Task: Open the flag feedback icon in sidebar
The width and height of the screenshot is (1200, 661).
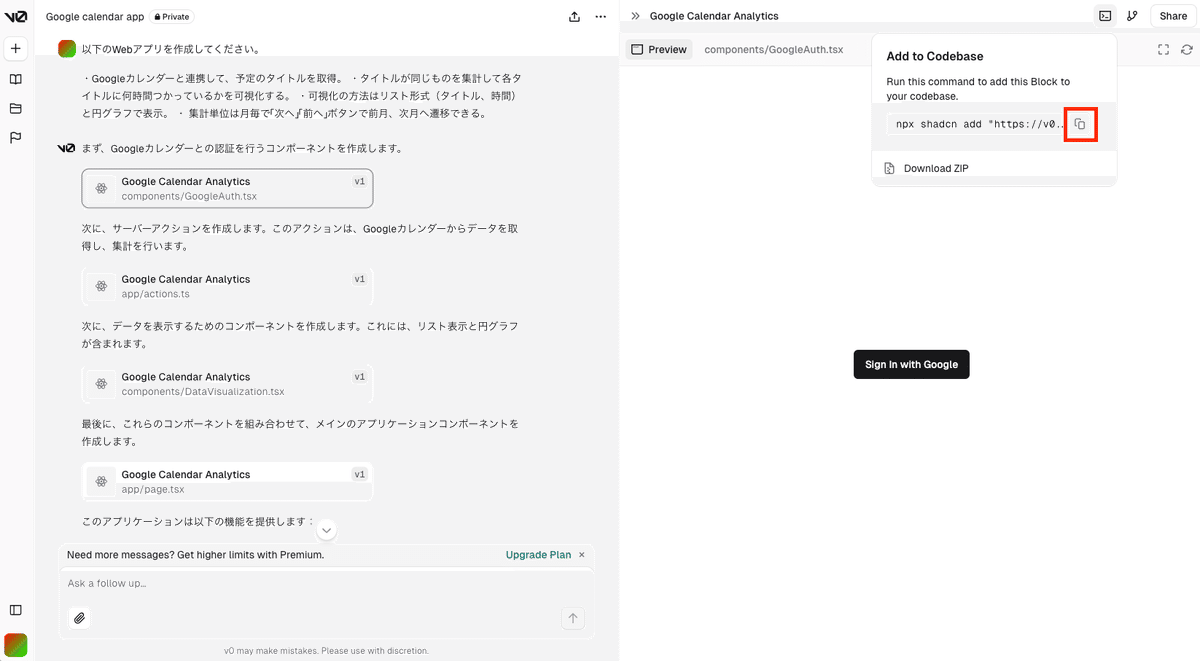Action: tap(15, 138)
